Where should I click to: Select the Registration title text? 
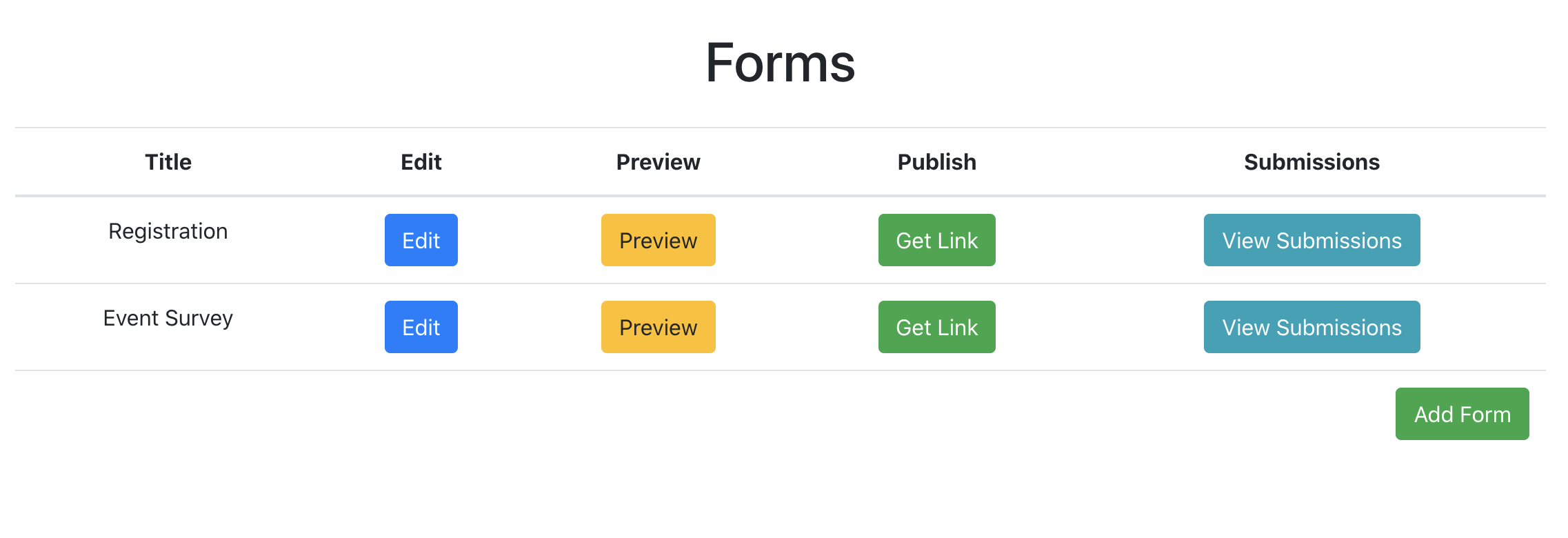click(168, 231)
